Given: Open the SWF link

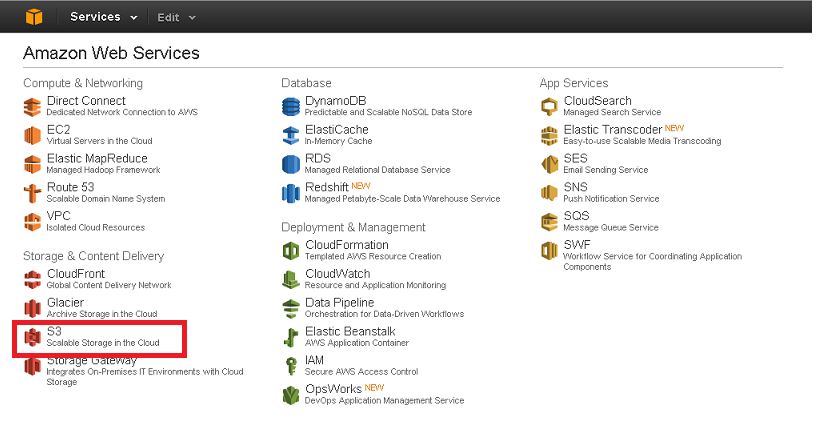Looking at the screenshot, I should [x=577, y=245].
